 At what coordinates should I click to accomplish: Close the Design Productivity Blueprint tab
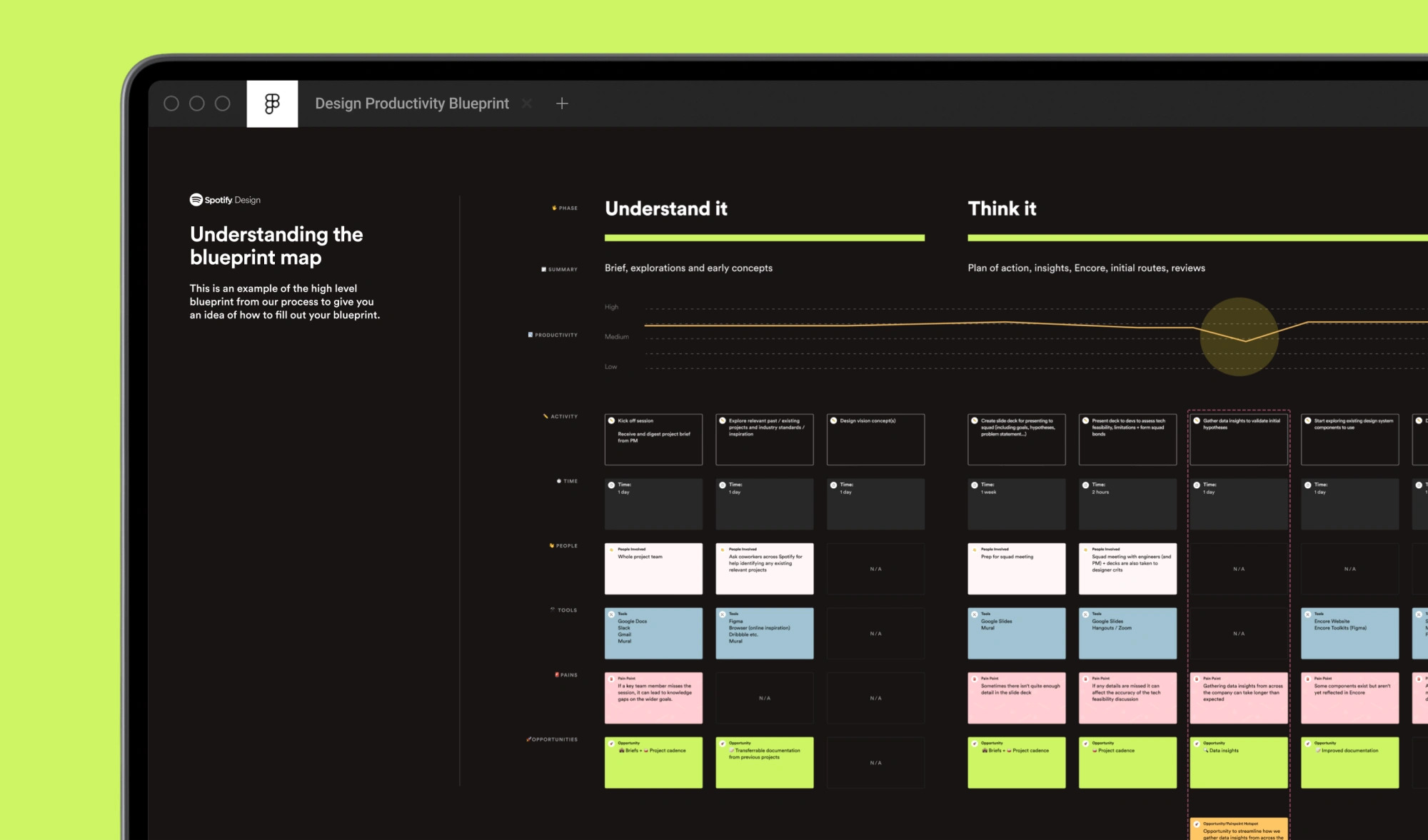pyautogui.click(x=527, y=104)
